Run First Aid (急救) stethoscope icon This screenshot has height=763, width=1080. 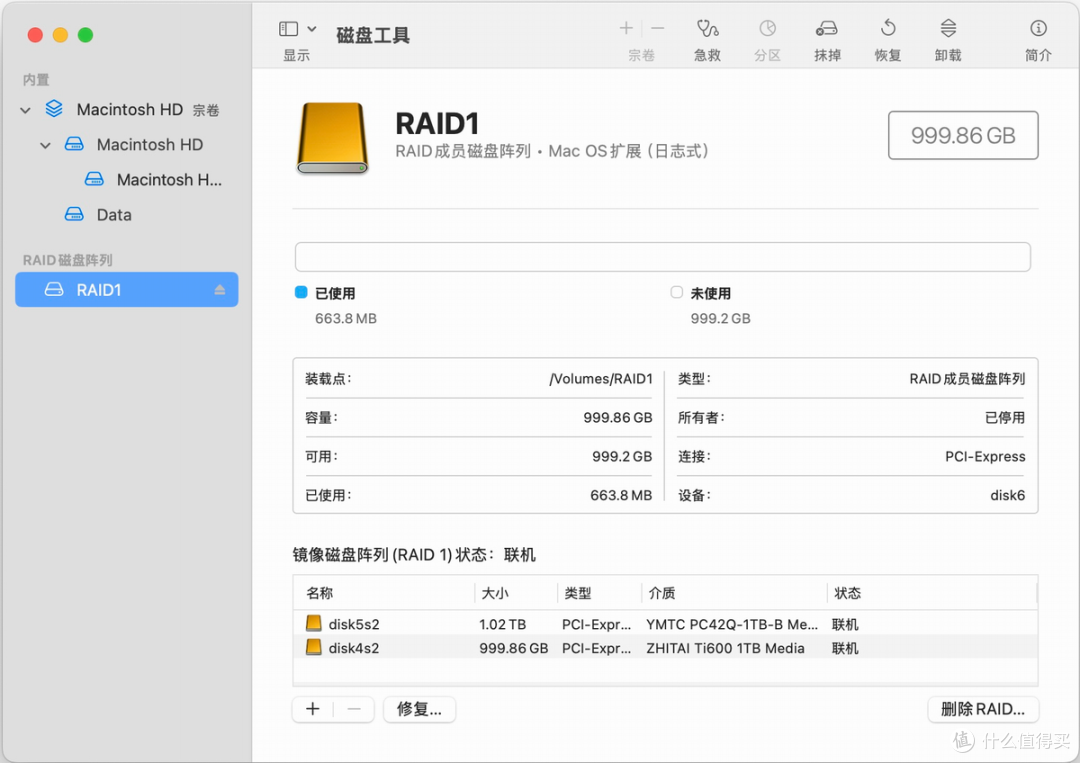(707, 28)
